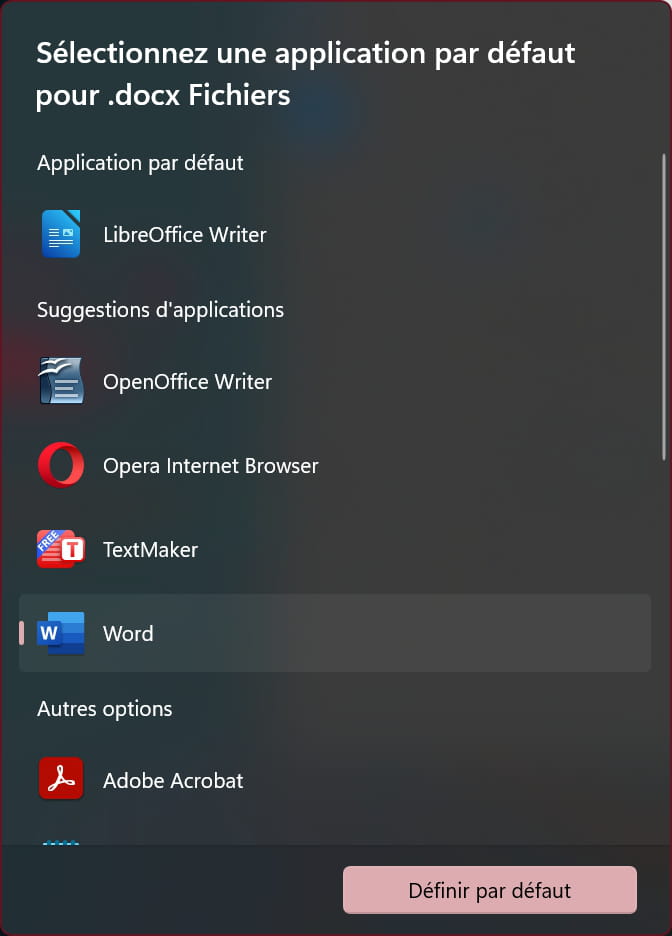This screenshot has width=672, height=936.
Task: Click the TextMaker FREE icon
Action: [x=61, y=549]
